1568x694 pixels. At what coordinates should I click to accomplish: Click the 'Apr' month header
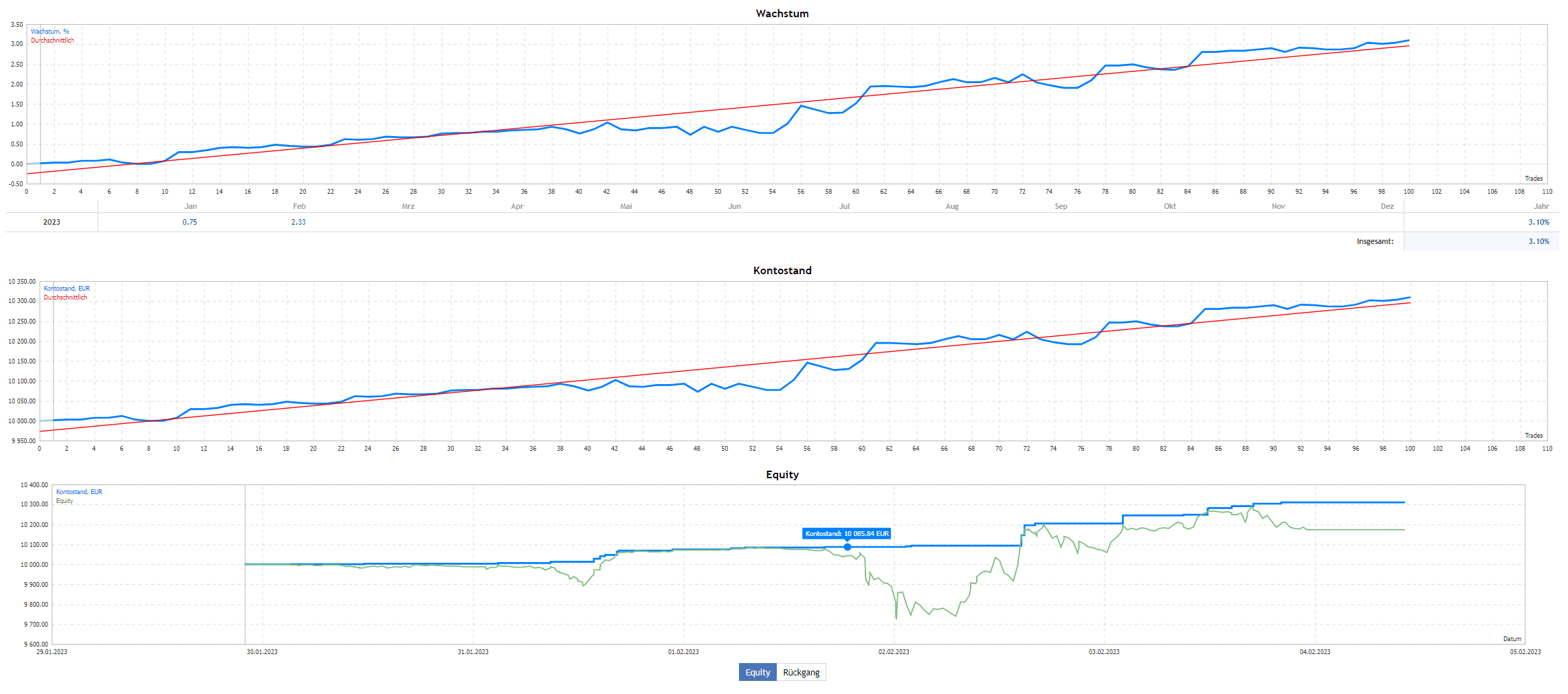517,206
